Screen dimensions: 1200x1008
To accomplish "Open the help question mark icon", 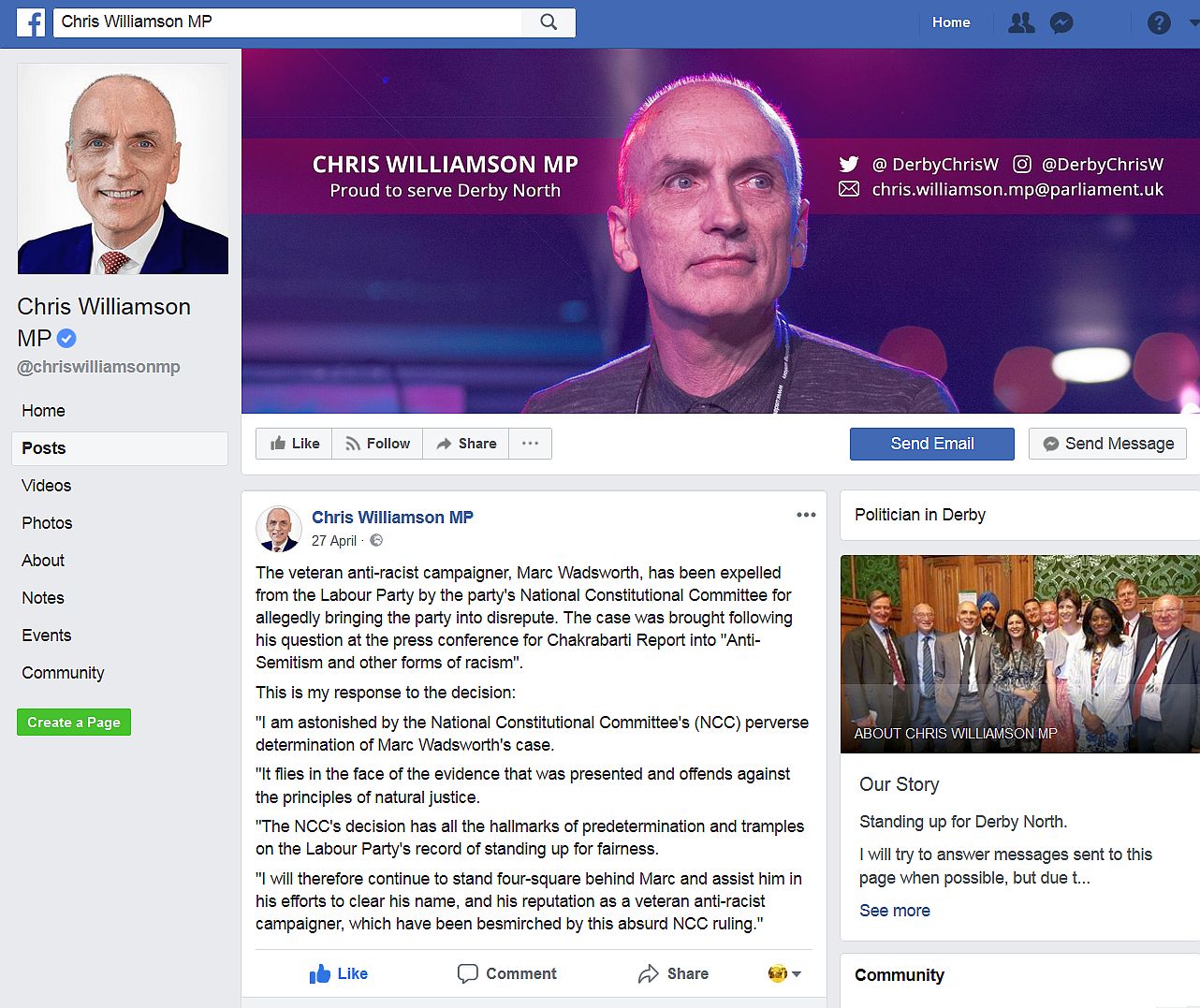I will (1159, 22).
